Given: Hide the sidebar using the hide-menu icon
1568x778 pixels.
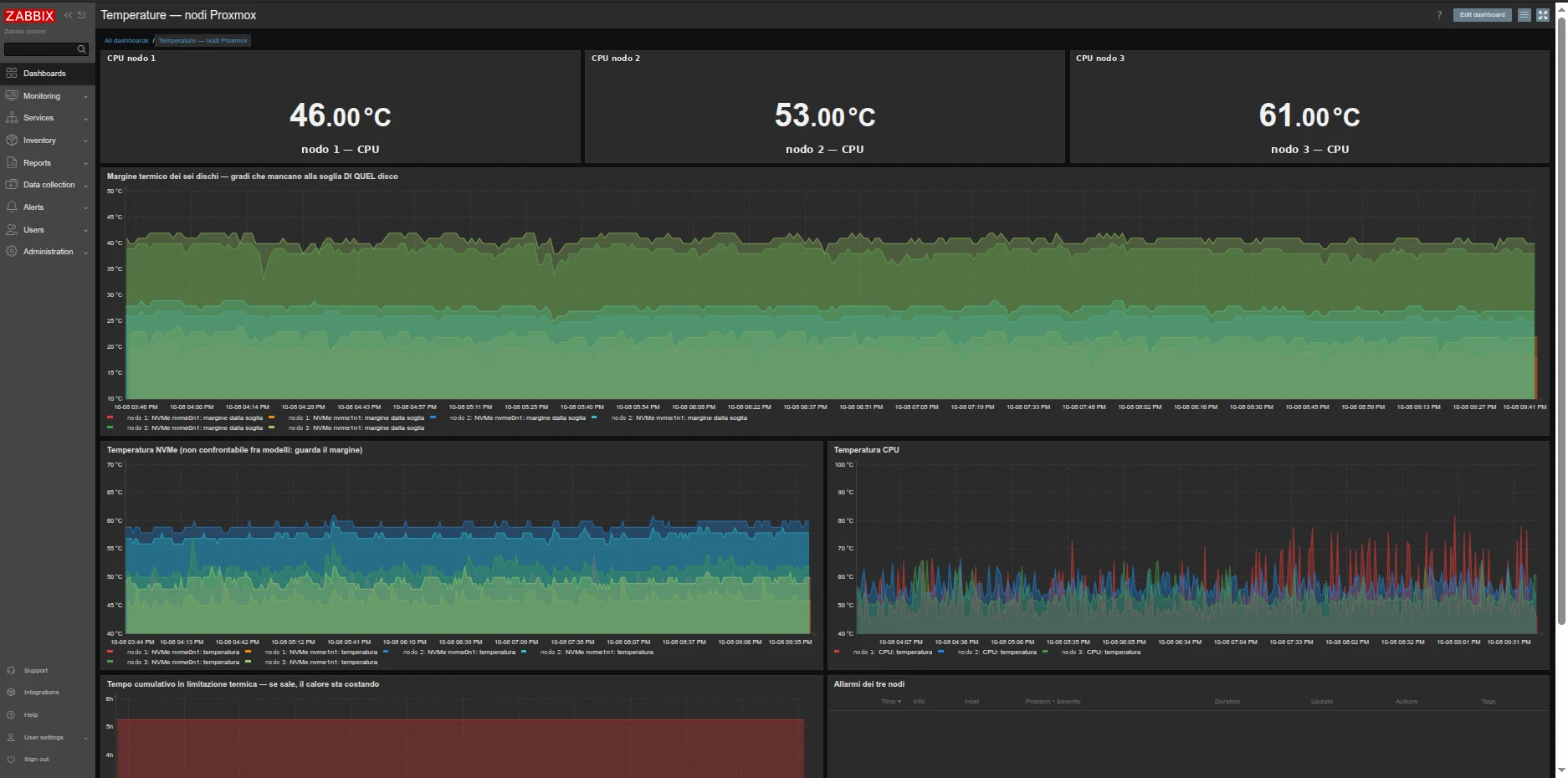Looking at the screenshot, I should [82, 15].
